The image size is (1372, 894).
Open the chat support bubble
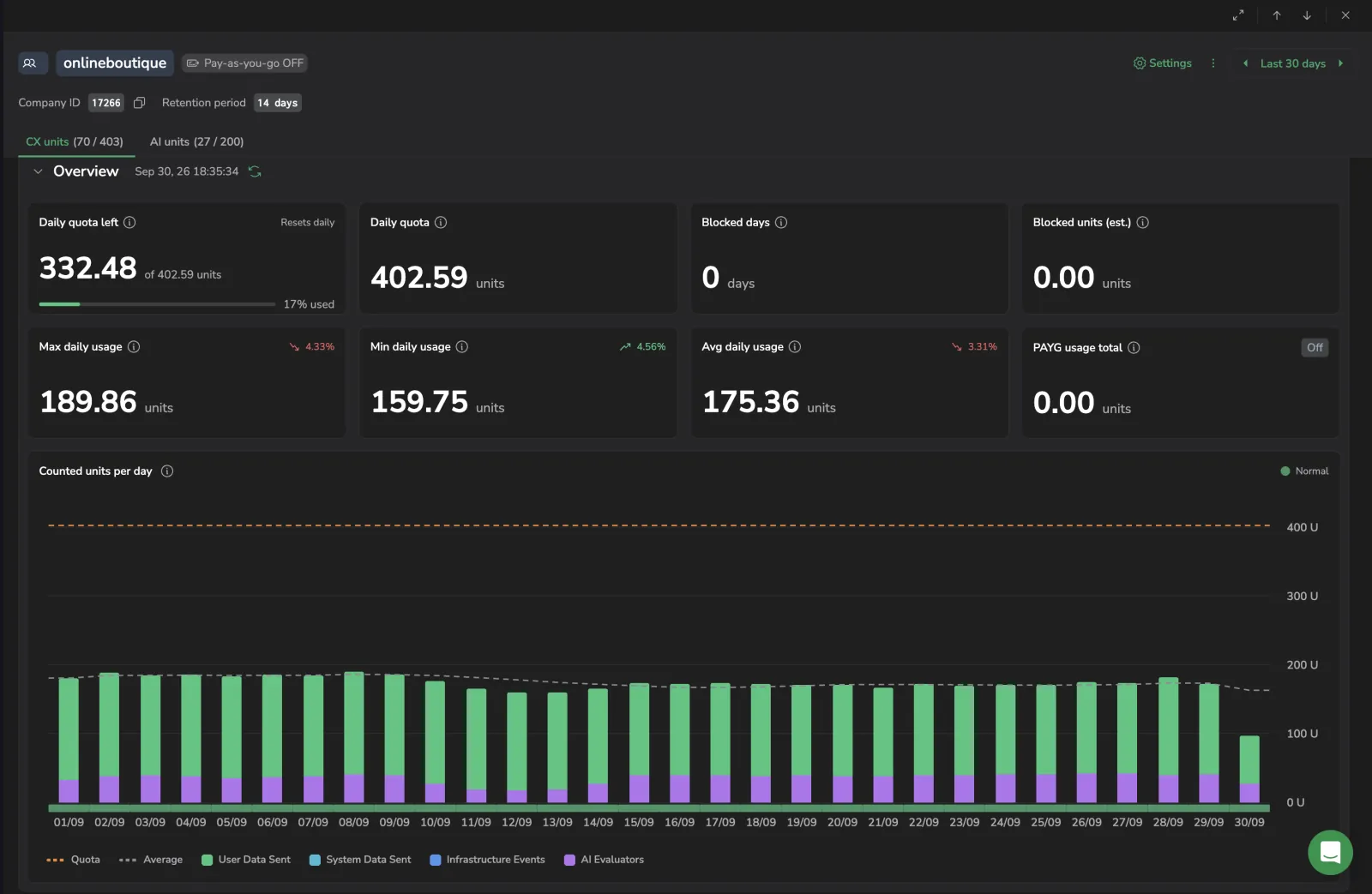tap(1330, 852)
